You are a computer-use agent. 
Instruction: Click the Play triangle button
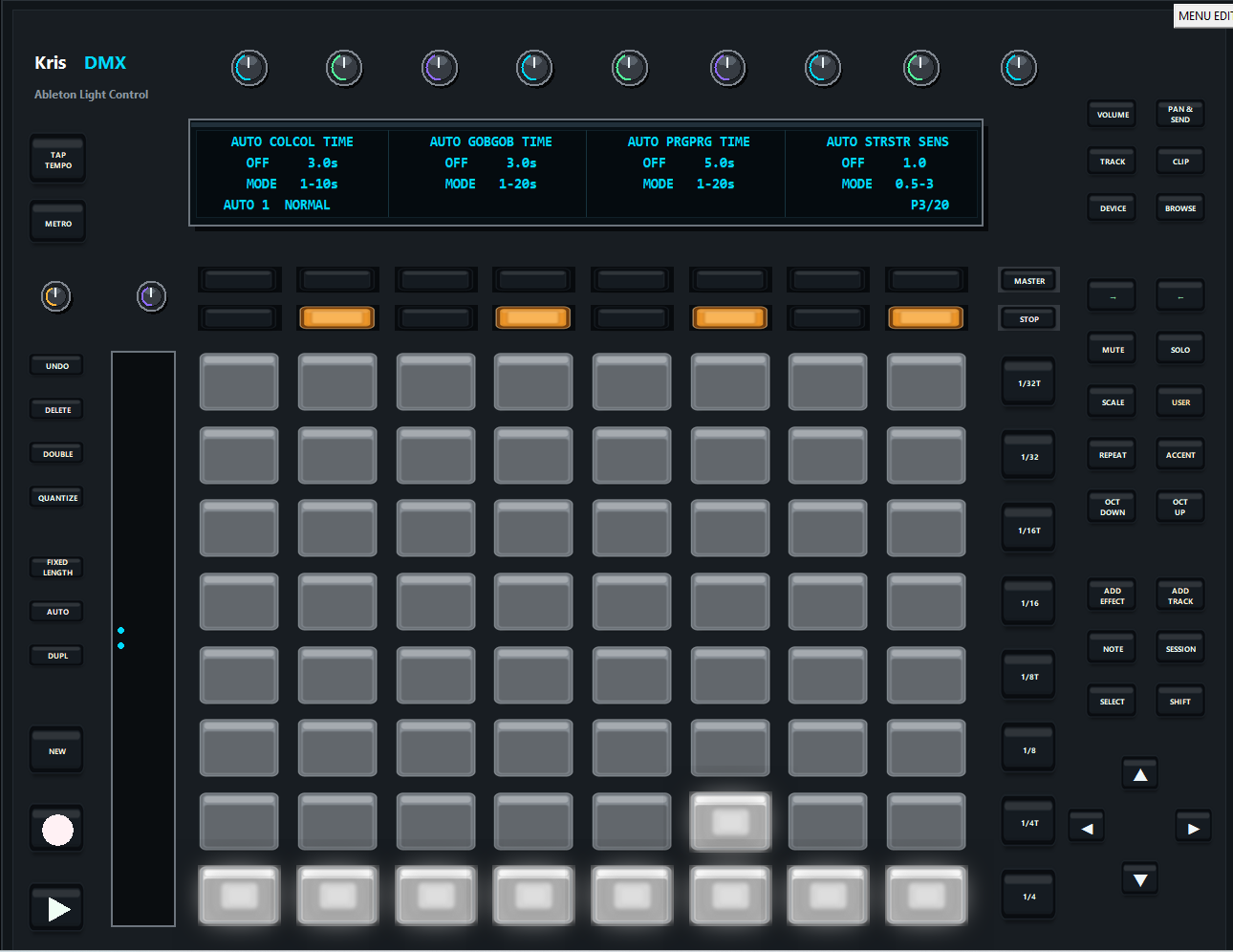pyautogui.click(x=57, y=908)
